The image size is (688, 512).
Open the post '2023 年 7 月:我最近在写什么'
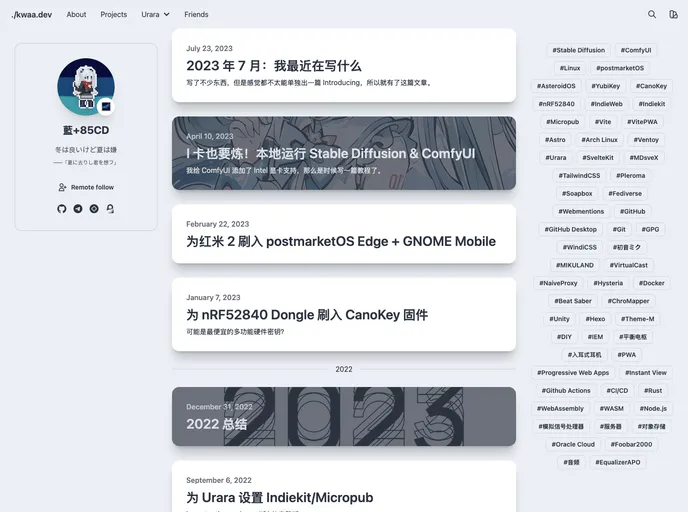point(344,65)
